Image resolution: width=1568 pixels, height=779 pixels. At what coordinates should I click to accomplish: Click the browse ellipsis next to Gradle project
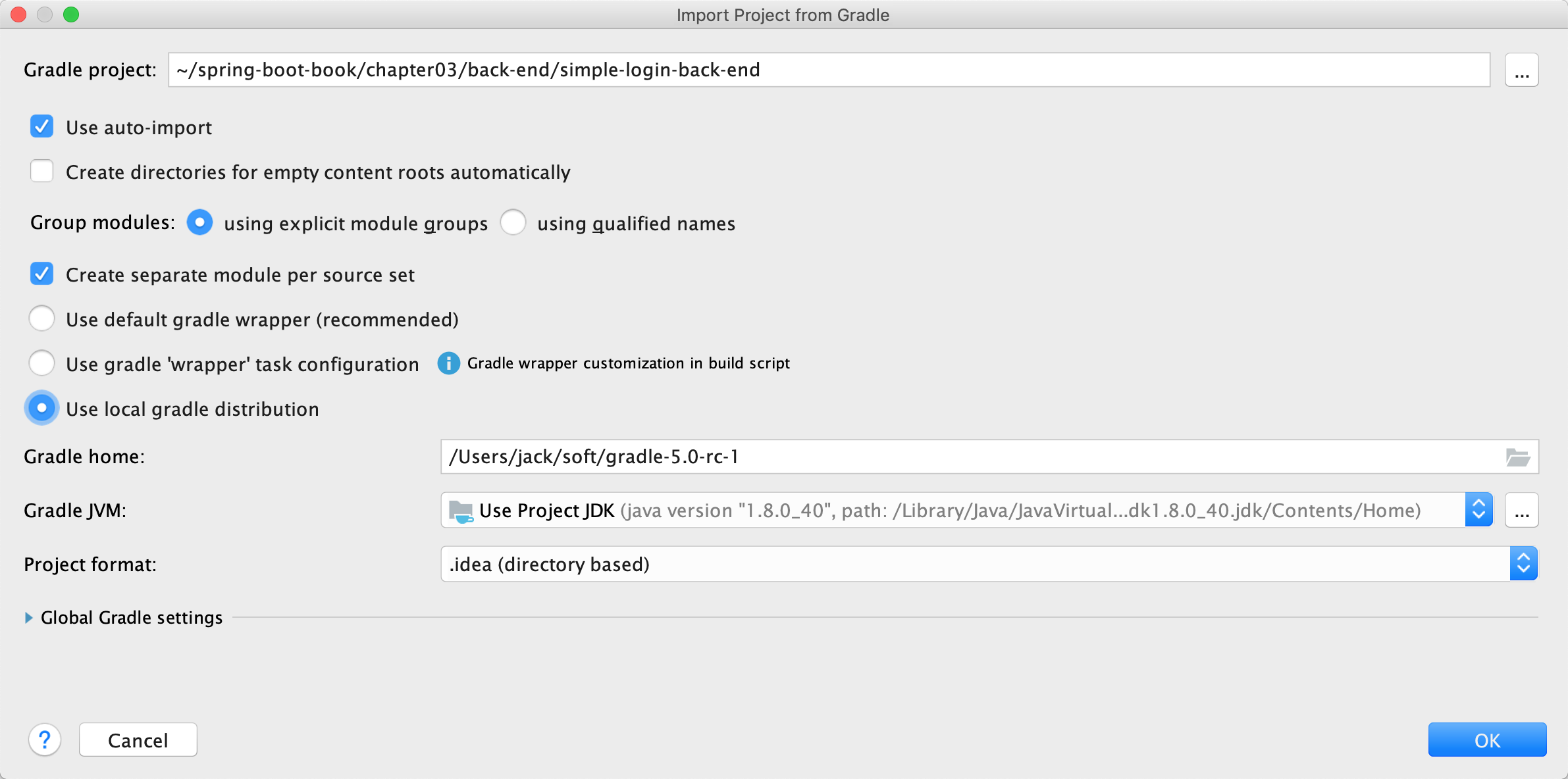point(1521,70)
